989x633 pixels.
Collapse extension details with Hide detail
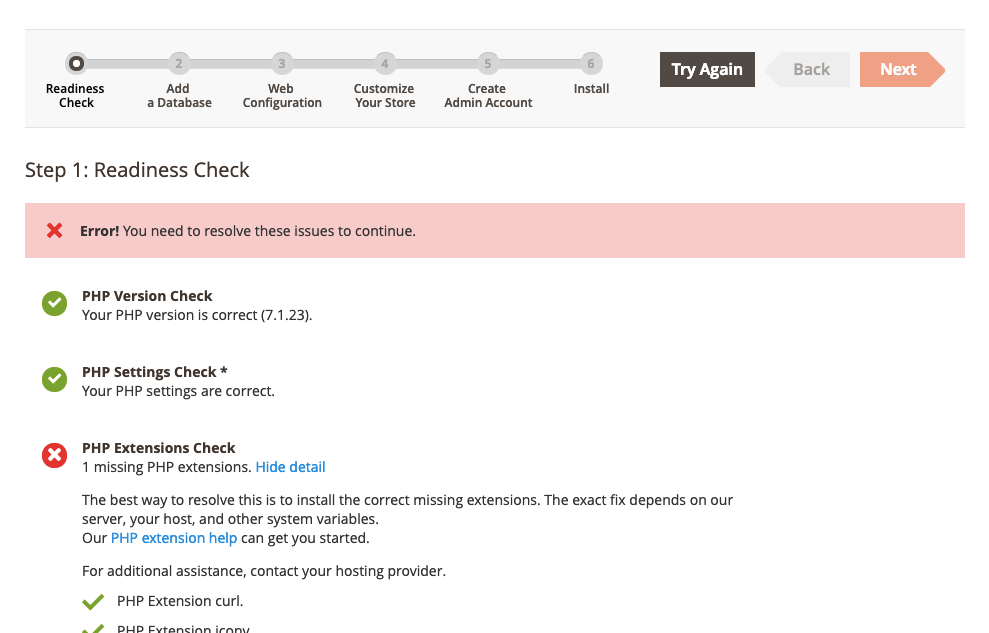point(290,467)
